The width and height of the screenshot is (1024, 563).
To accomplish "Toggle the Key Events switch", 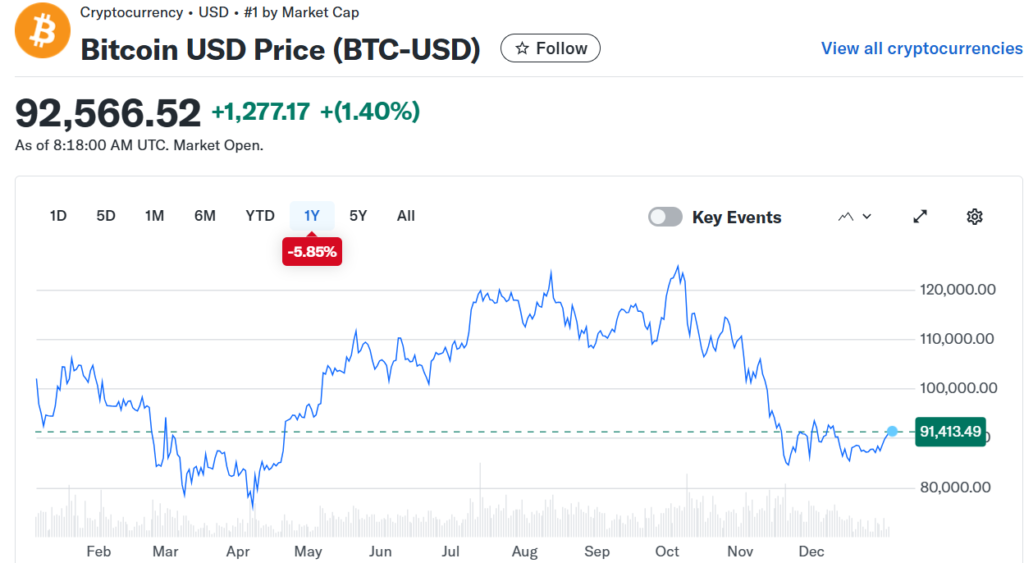I will tap(665, 217).
